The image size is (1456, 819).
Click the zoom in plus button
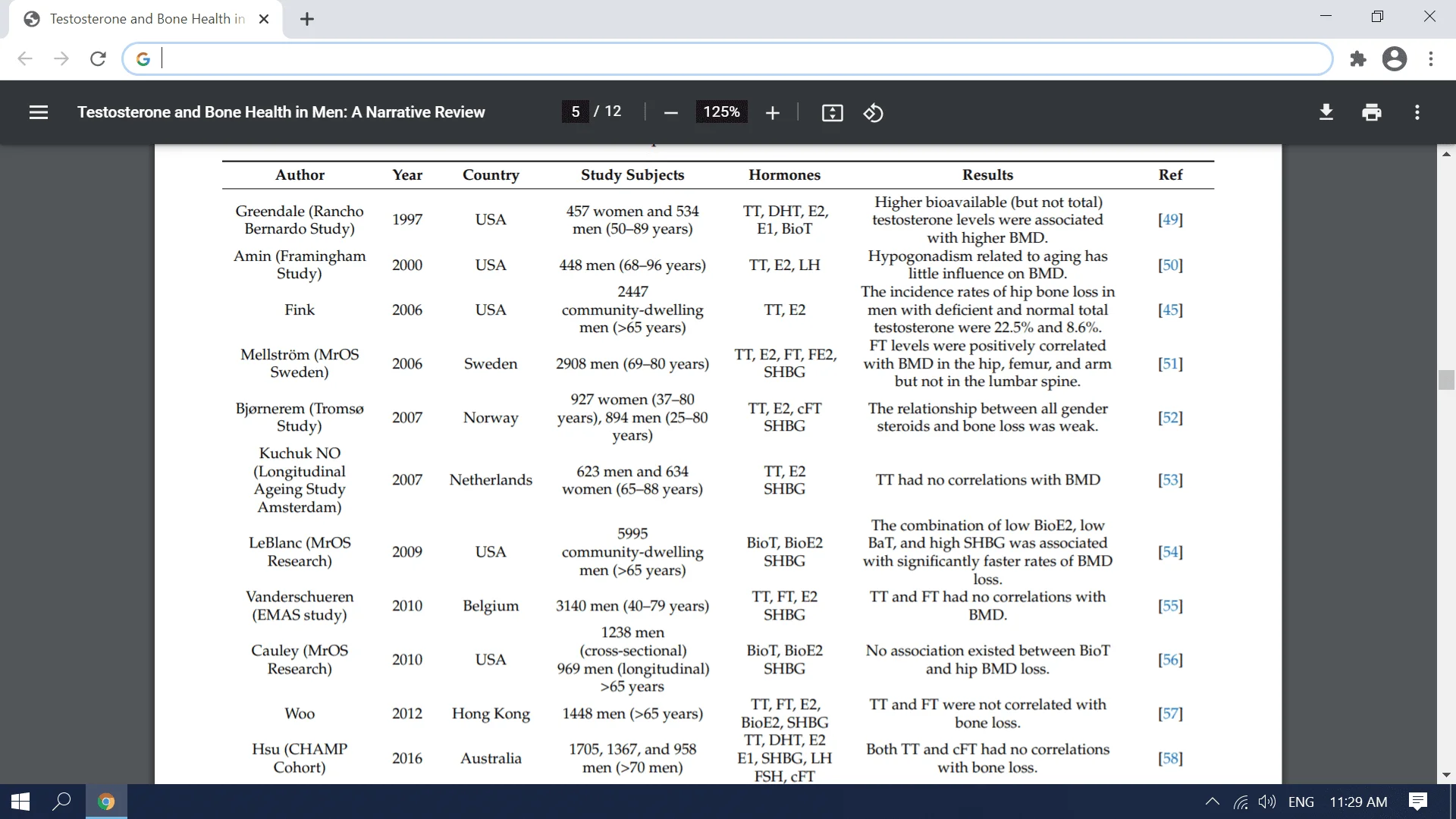click(772, 113)
